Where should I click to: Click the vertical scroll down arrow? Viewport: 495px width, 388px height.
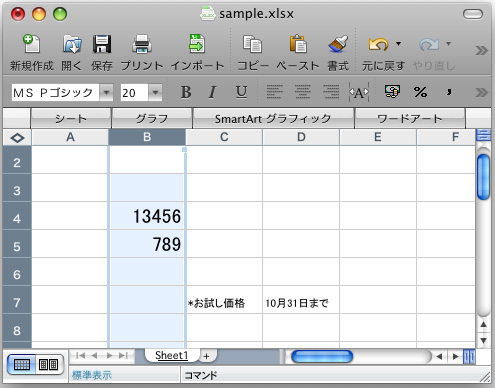483,340
